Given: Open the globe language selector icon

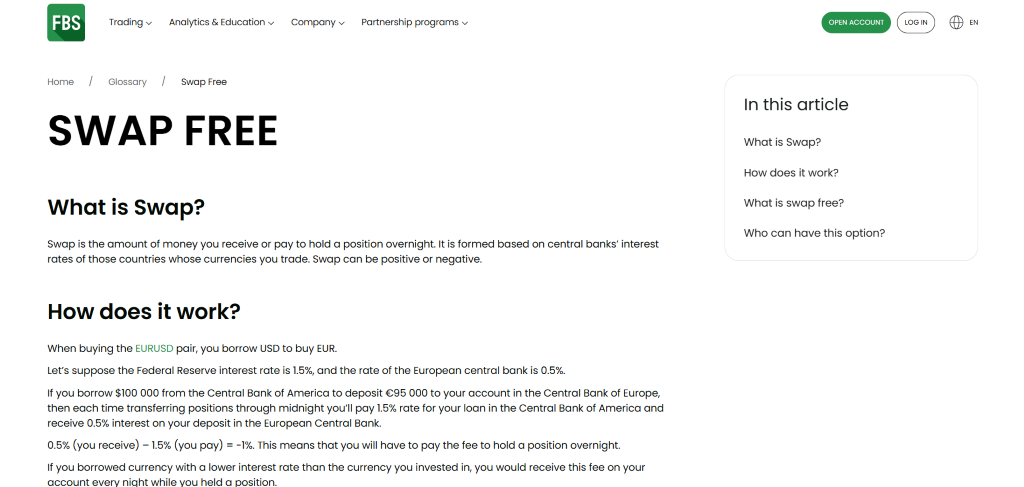Looking at the screenshot, I should 956,22.
